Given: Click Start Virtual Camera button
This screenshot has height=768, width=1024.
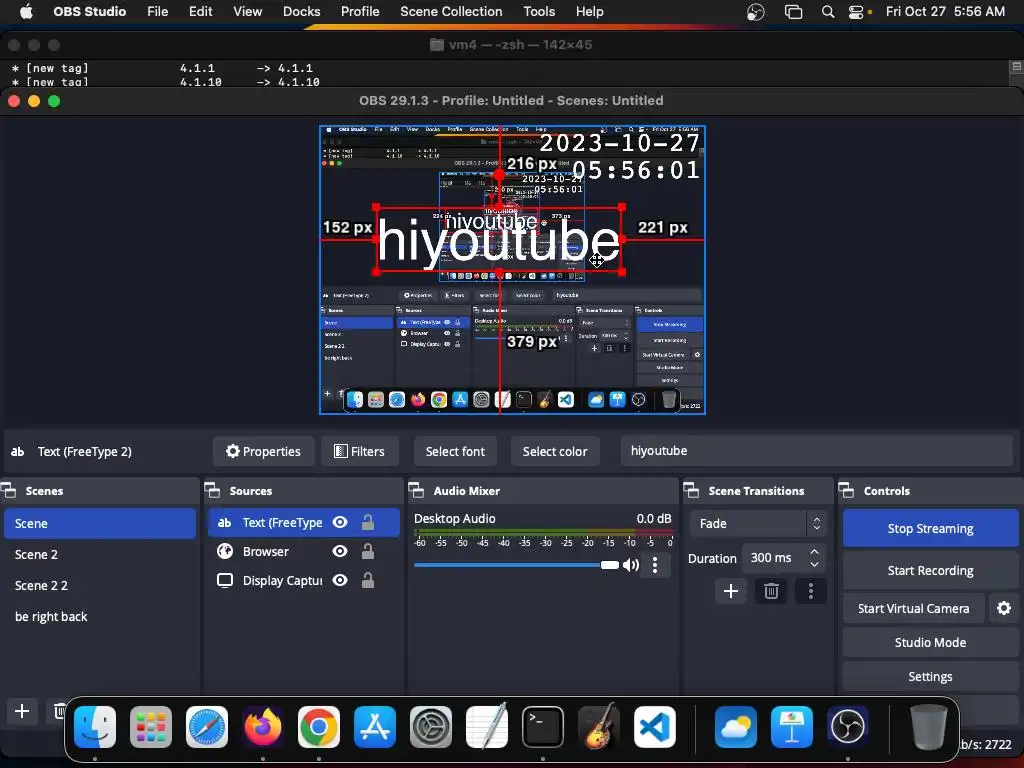Looking at the screenshot, I should click(914, 609).
